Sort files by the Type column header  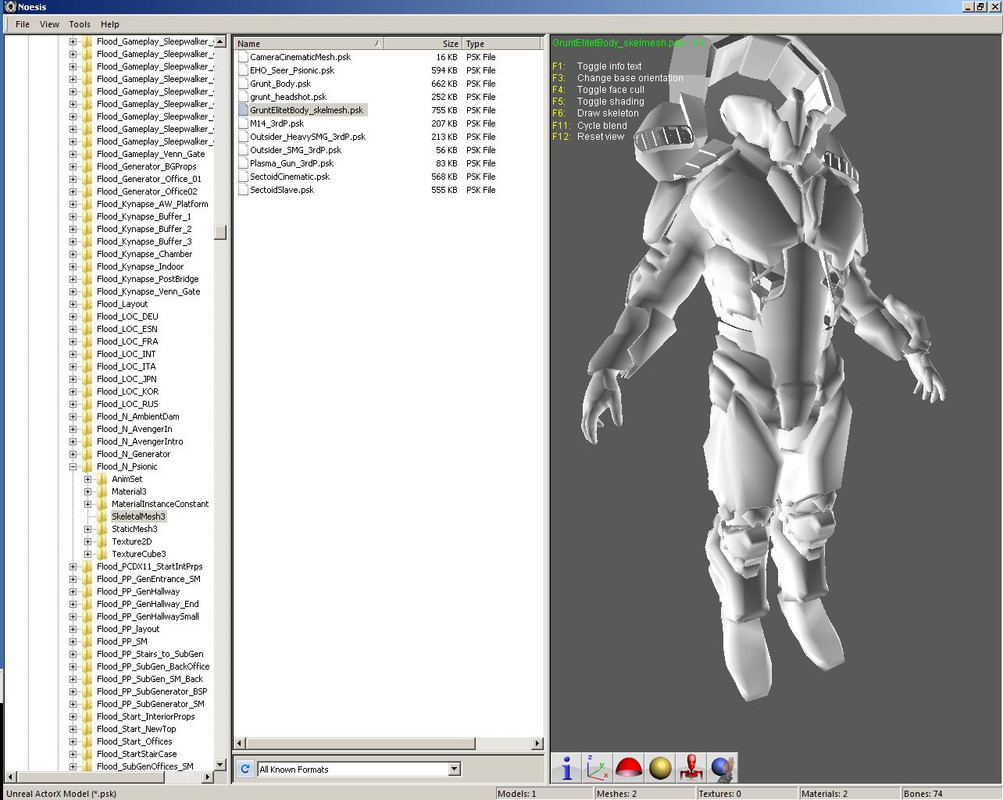[502, 43]
